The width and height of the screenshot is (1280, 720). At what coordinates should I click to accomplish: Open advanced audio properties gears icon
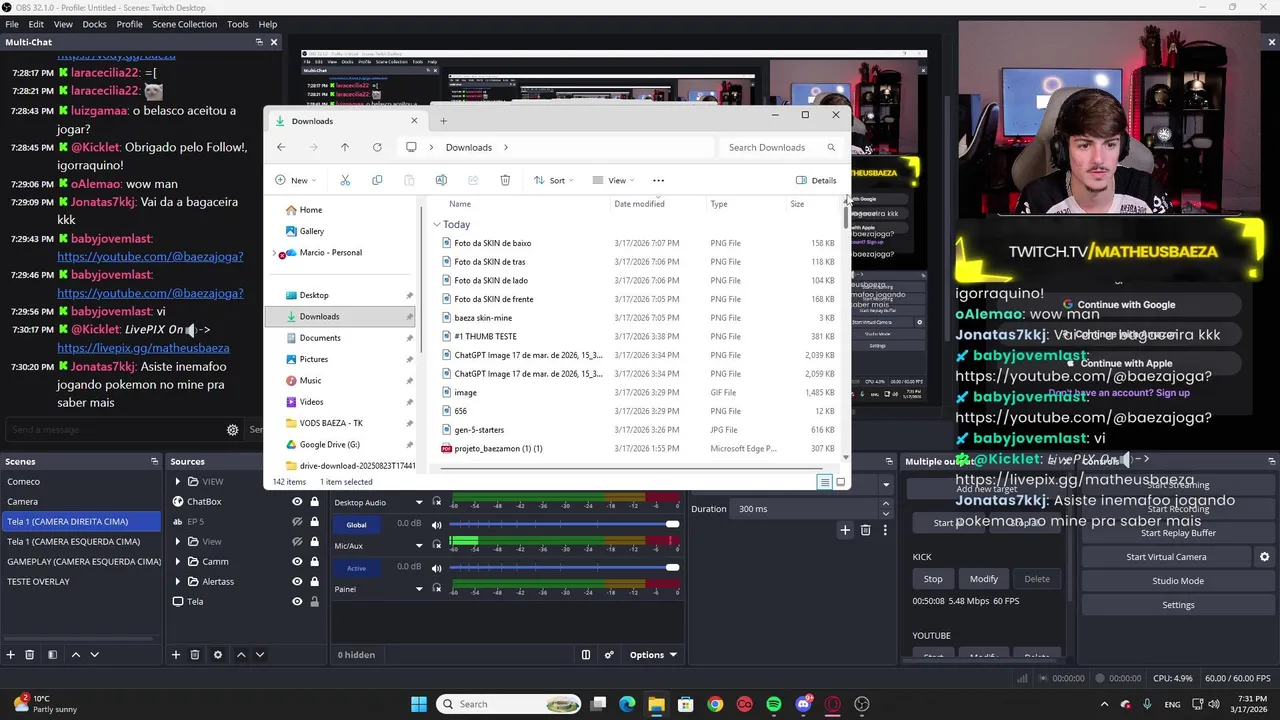point(609,655)
